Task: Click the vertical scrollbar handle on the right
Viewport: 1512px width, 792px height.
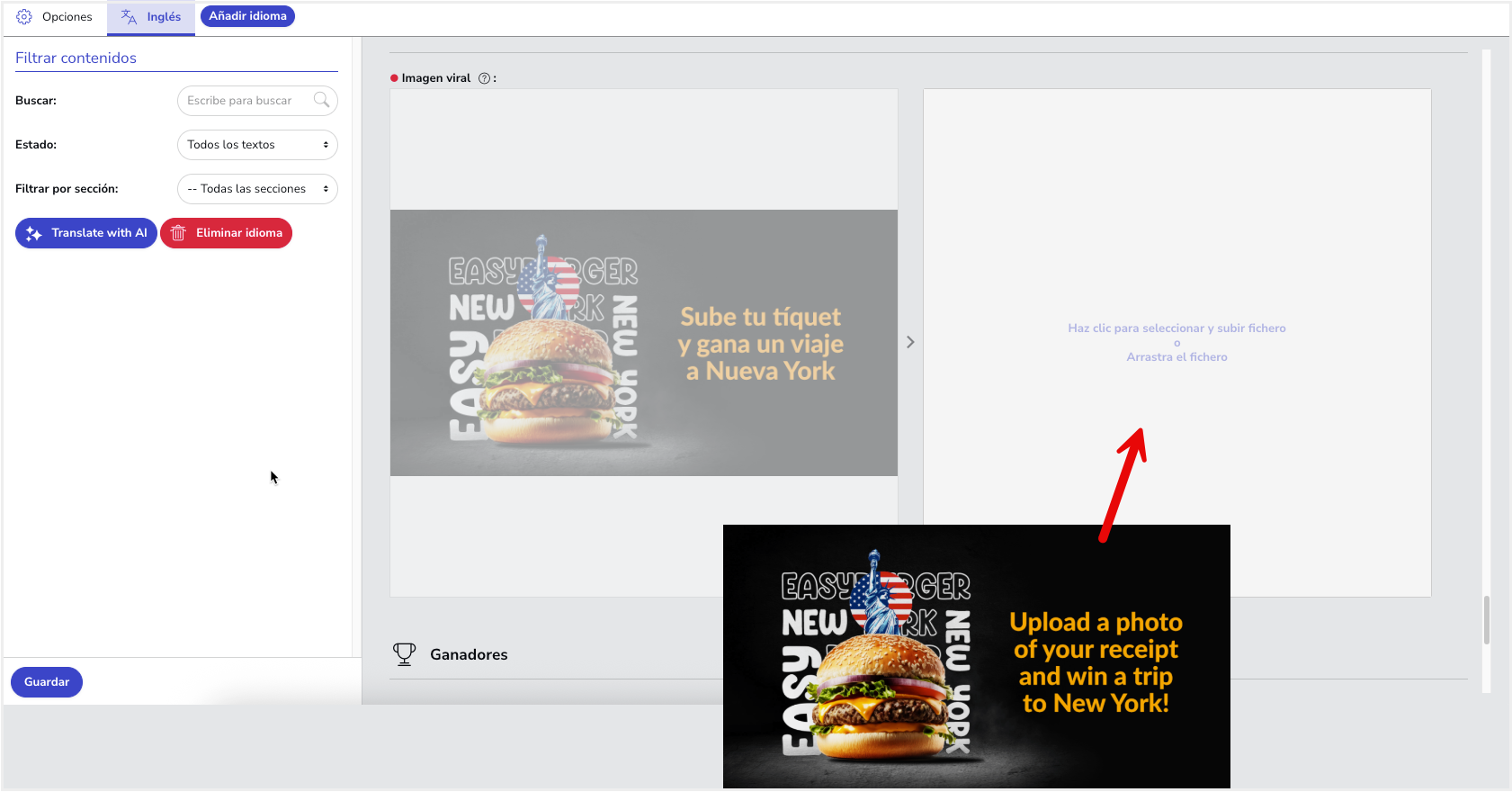Action: point(1487,620)
